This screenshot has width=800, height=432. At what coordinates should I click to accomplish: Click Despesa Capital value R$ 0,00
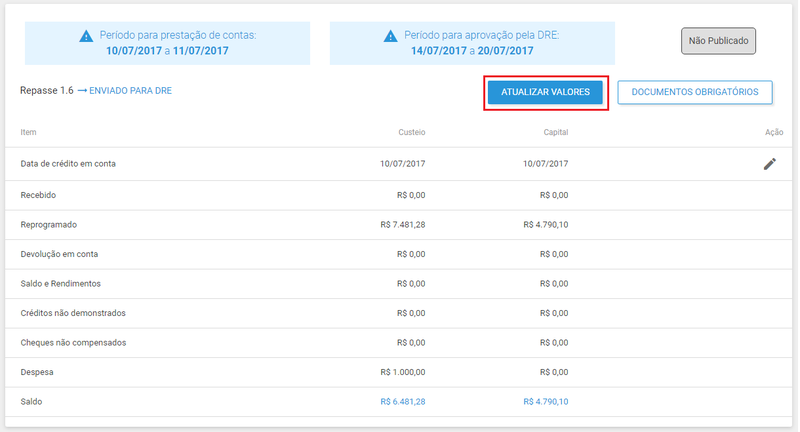(x=554, y=372)
